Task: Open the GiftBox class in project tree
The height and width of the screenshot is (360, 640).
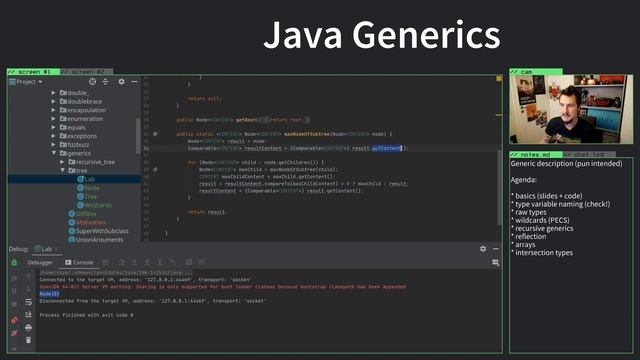Action: point(82,213)
